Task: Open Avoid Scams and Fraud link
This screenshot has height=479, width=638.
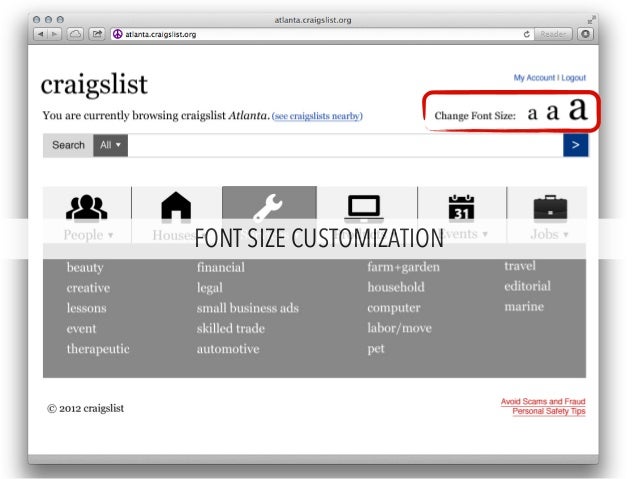Action: point(543,402)
